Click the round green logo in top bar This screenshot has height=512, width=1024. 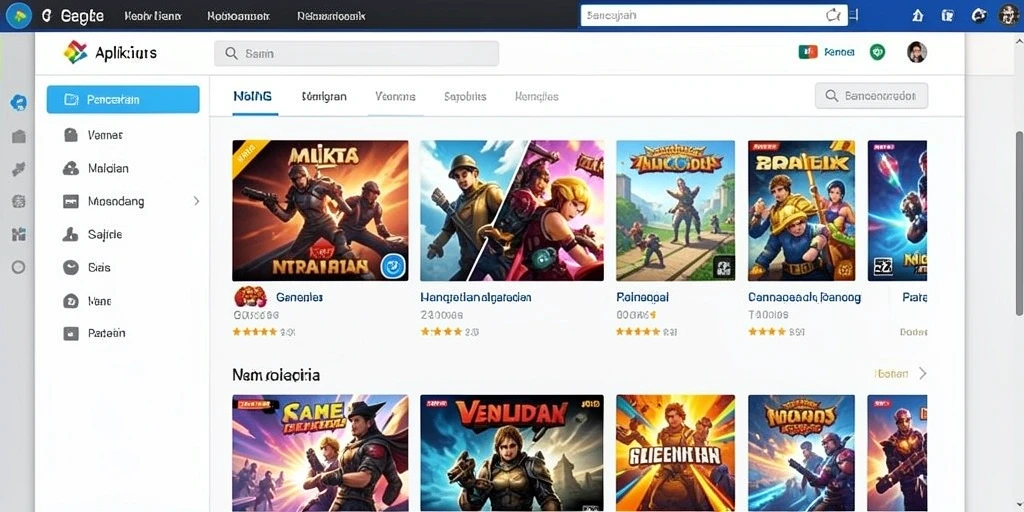coord(19,15)
